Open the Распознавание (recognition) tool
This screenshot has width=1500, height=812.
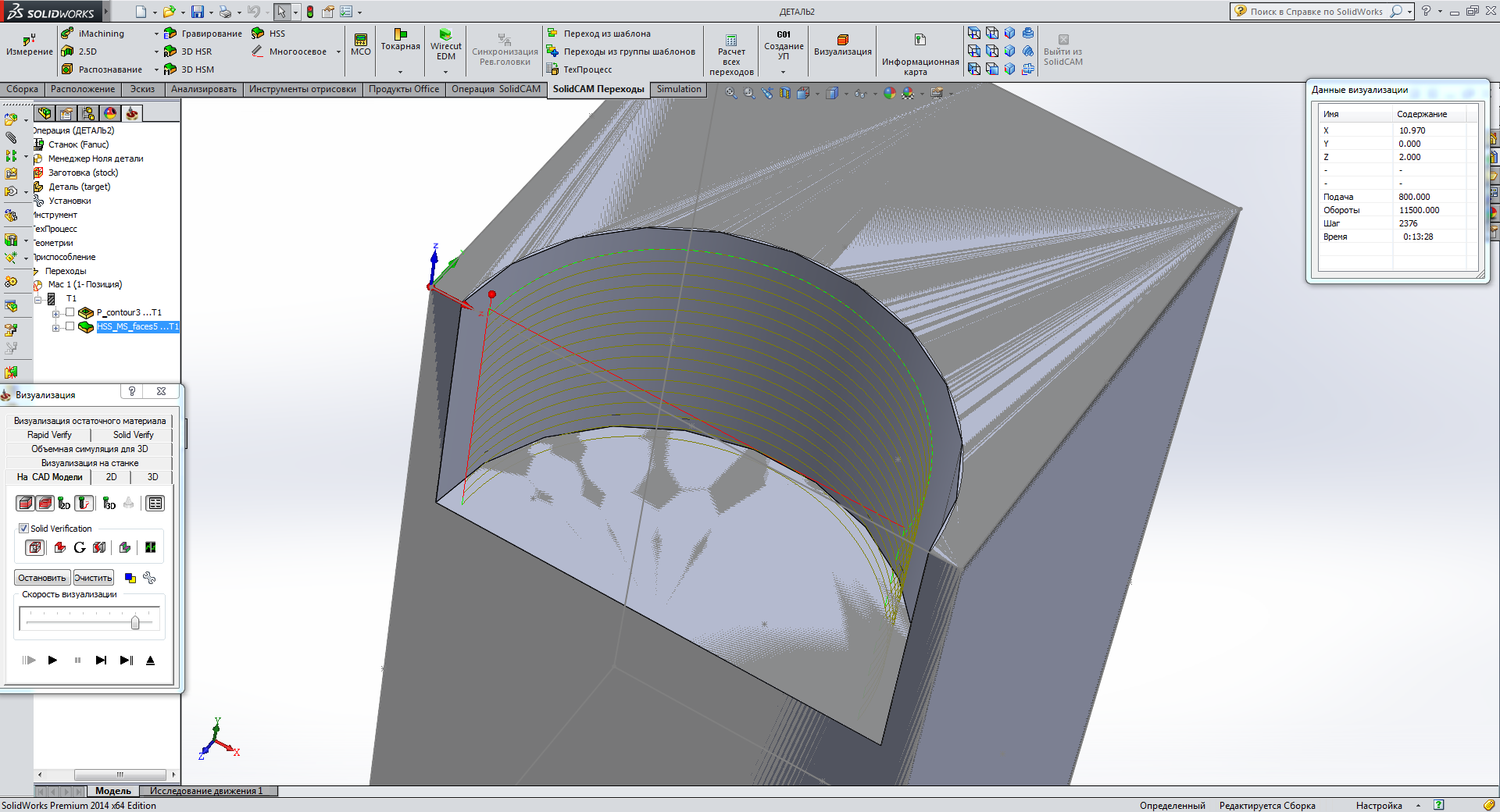coord(102,69)
